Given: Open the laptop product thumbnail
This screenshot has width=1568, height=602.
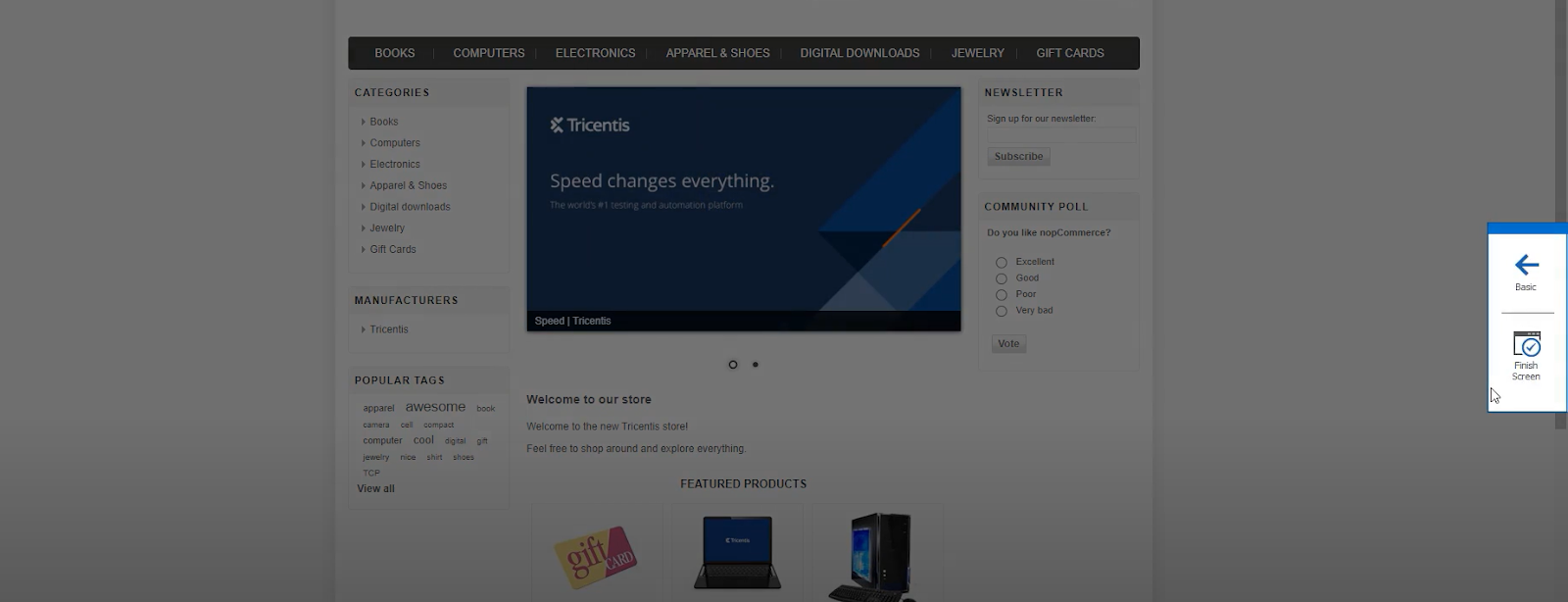Looking at the screenshot, I should pos(737,552).
